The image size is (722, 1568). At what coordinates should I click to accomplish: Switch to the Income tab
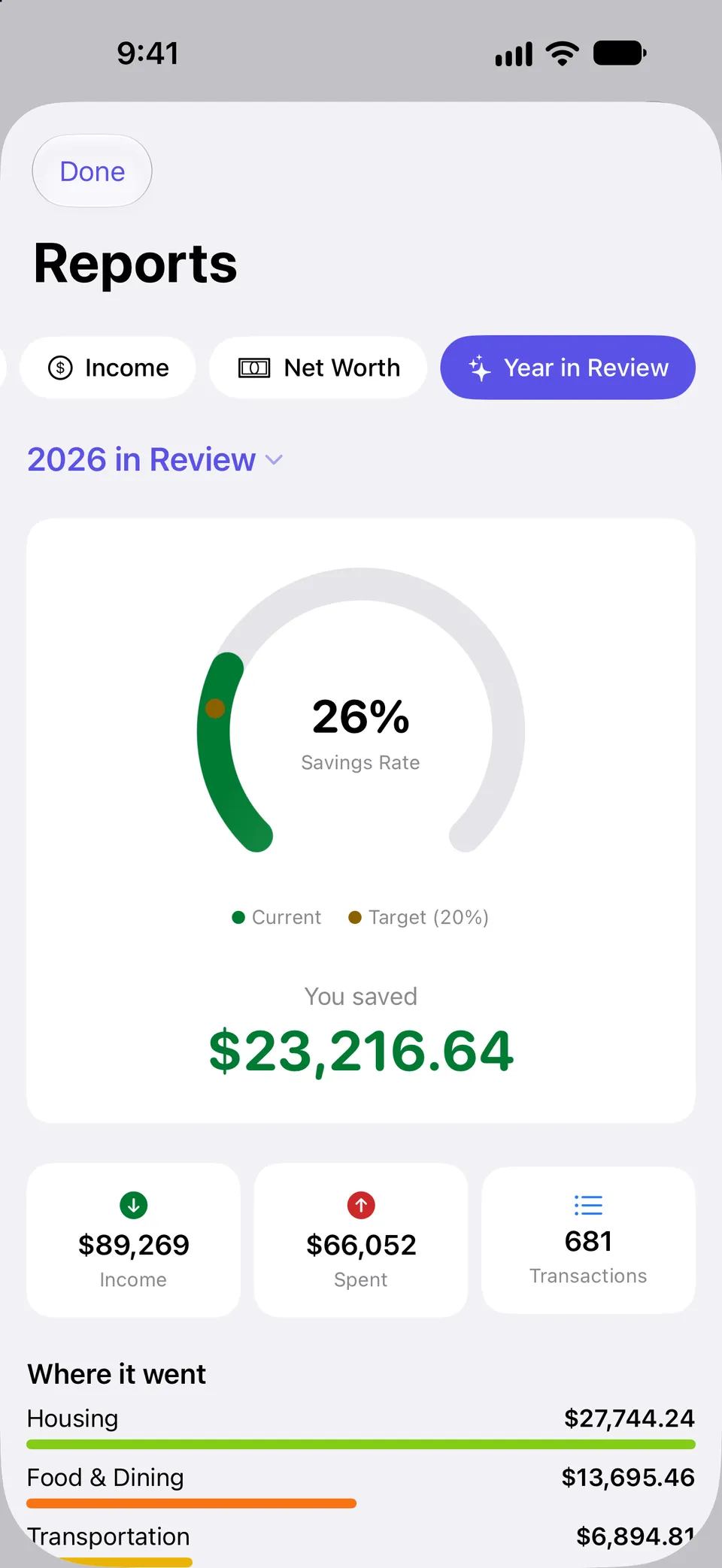pyautogui.click(x=108, y=368)
